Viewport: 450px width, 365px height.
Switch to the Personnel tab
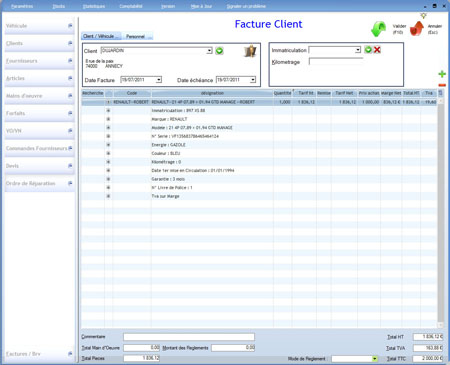(138, 36)
